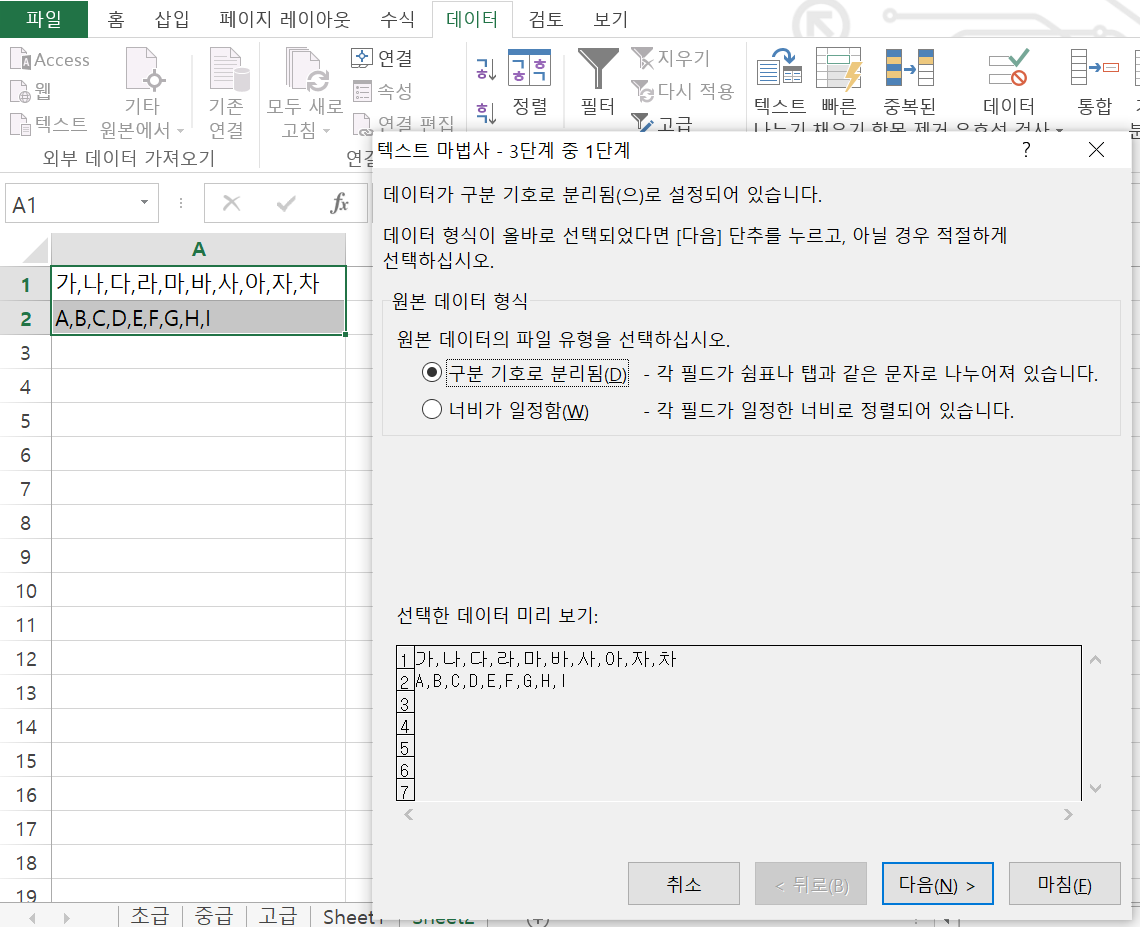Select cell A2 with A,B,C letters
Viewport: 1140px width, 927px height.
[x=198, y=318]
